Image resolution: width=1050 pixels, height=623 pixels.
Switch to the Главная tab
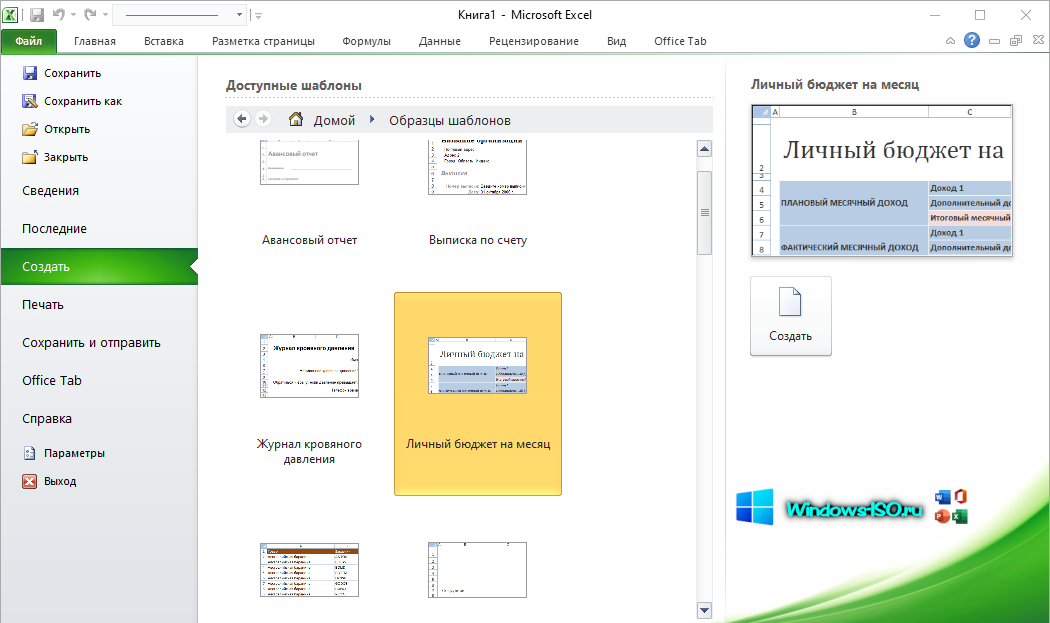pyautogui.click(x=94, y=41)
